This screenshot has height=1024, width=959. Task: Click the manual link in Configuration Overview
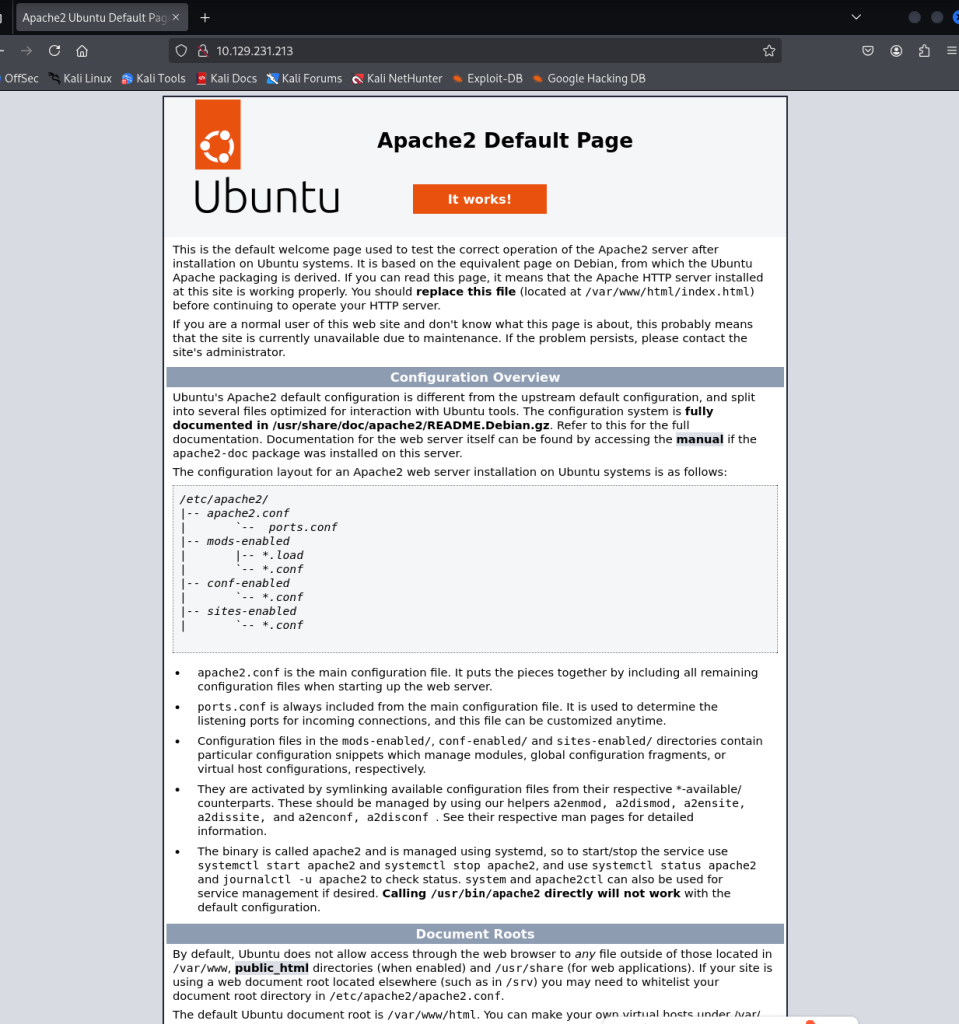pyautogui.click(x=699, y=439)
